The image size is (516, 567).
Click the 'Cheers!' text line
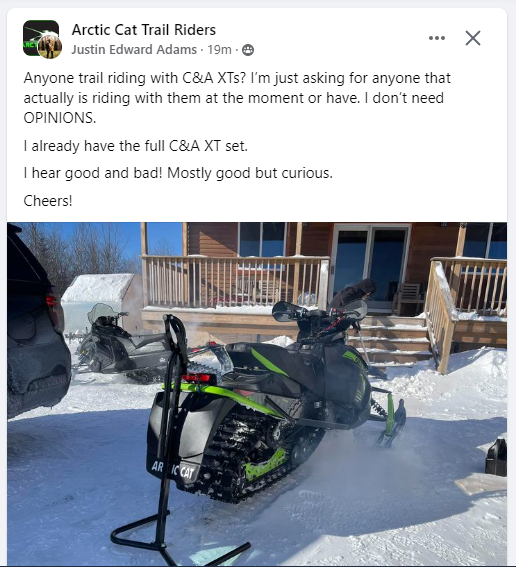click(48, 201)
